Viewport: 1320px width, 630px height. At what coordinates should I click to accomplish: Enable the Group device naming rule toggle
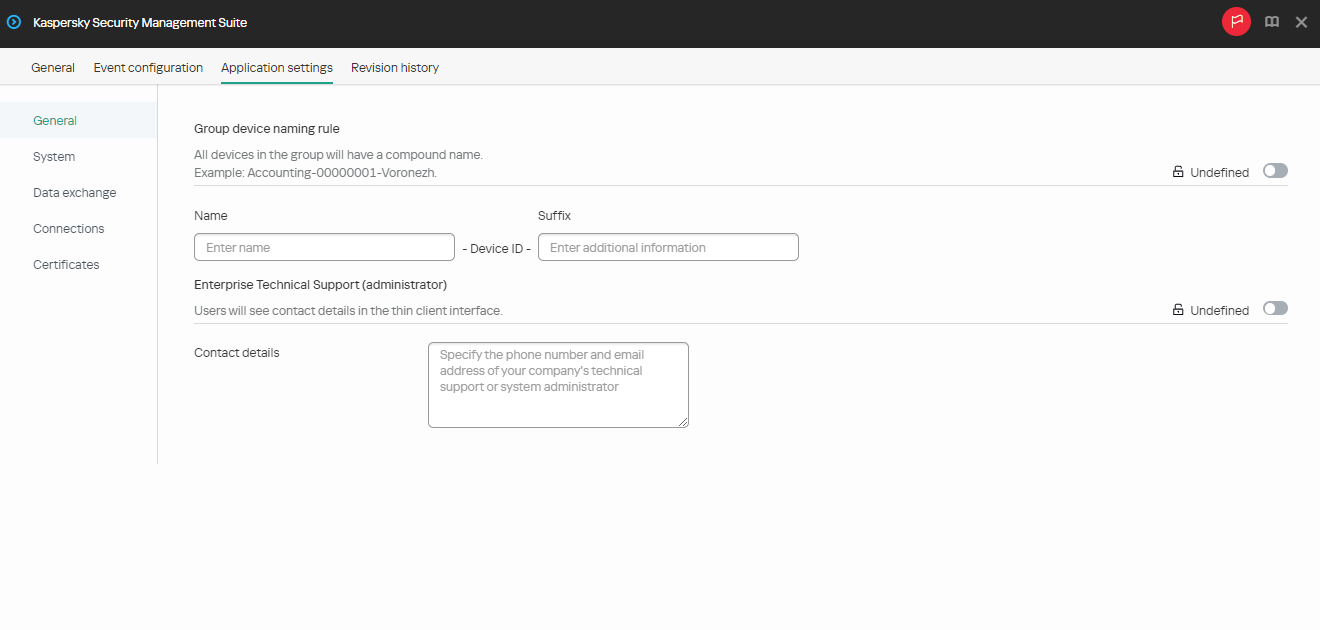tap(1275, 170)
